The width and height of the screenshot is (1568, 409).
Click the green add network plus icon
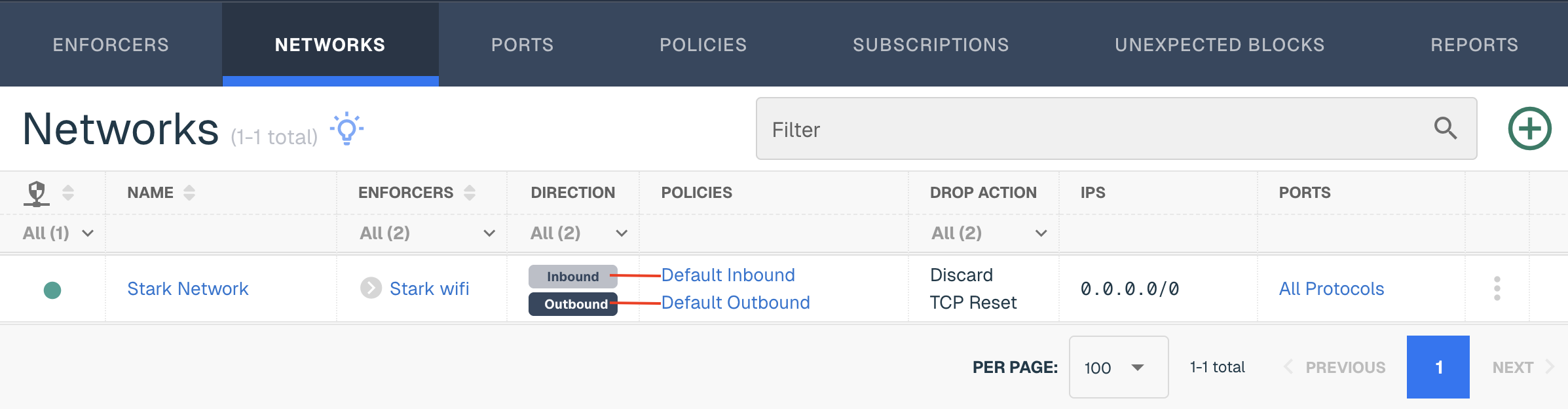(x=1529, y=128)
